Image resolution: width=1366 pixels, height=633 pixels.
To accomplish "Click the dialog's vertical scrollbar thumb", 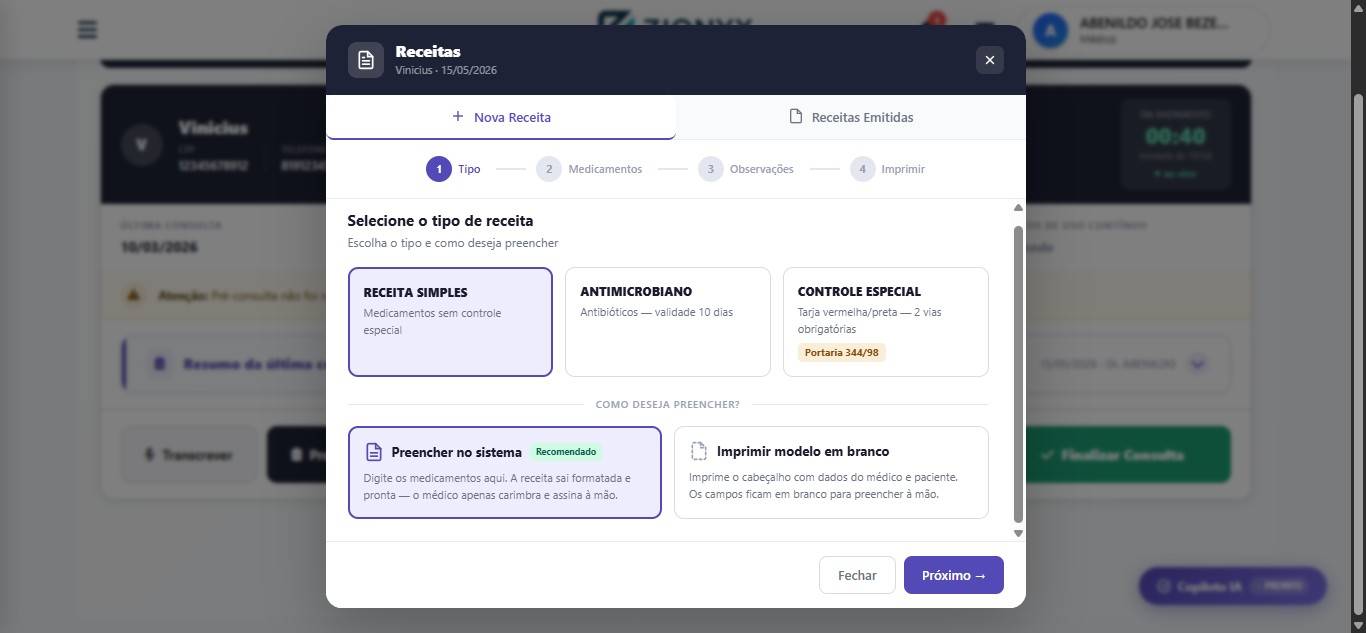I will point(1018,374).
